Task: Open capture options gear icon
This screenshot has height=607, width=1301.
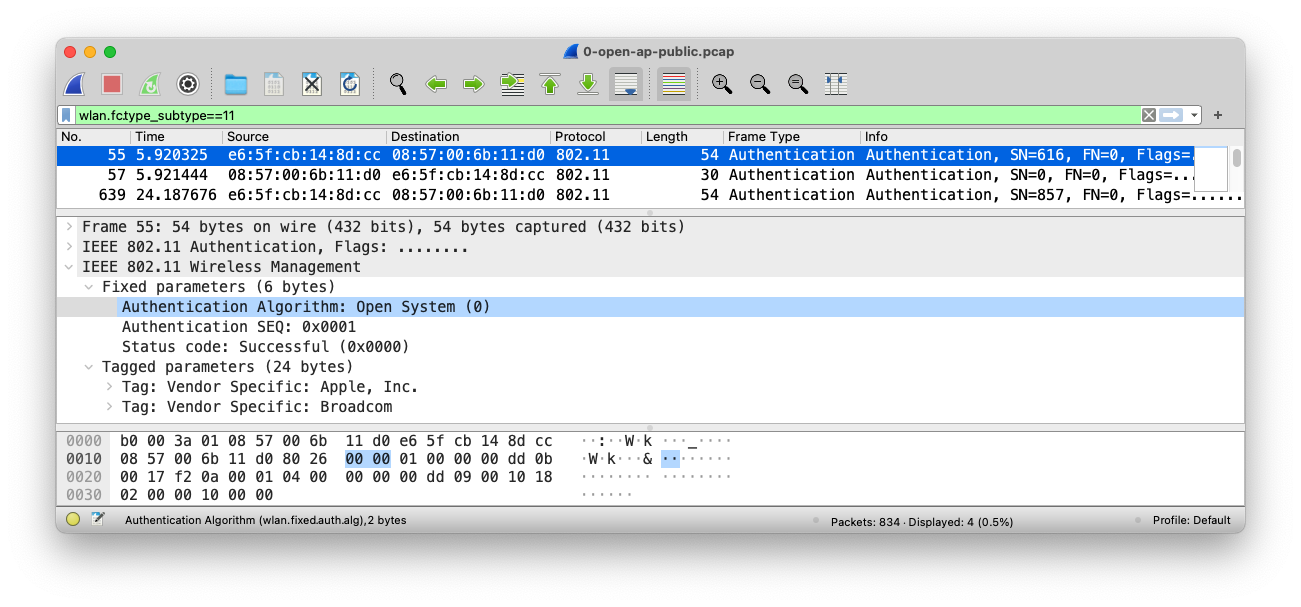Action: tap(188, 84)
